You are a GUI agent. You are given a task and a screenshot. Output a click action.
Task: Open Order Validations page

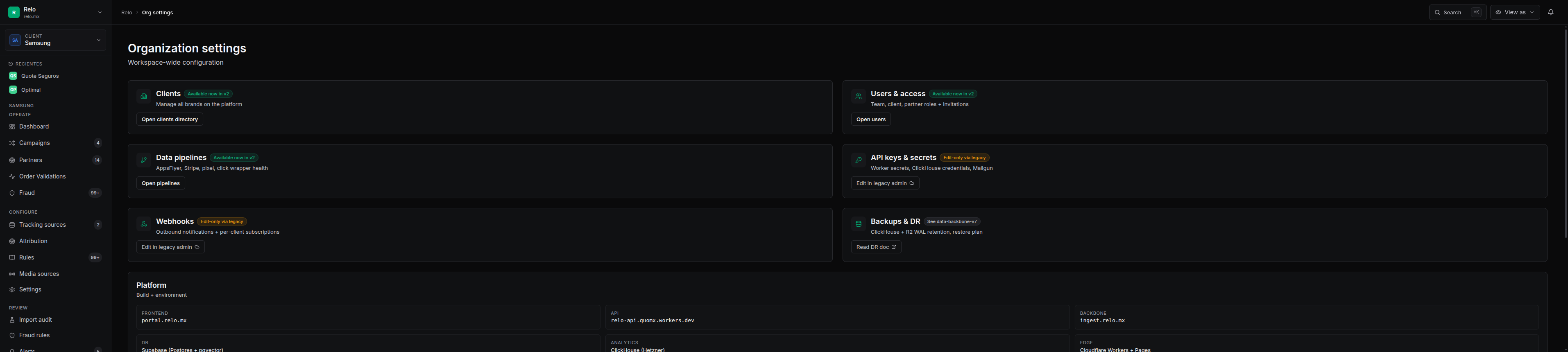click(x=43, y=176)
